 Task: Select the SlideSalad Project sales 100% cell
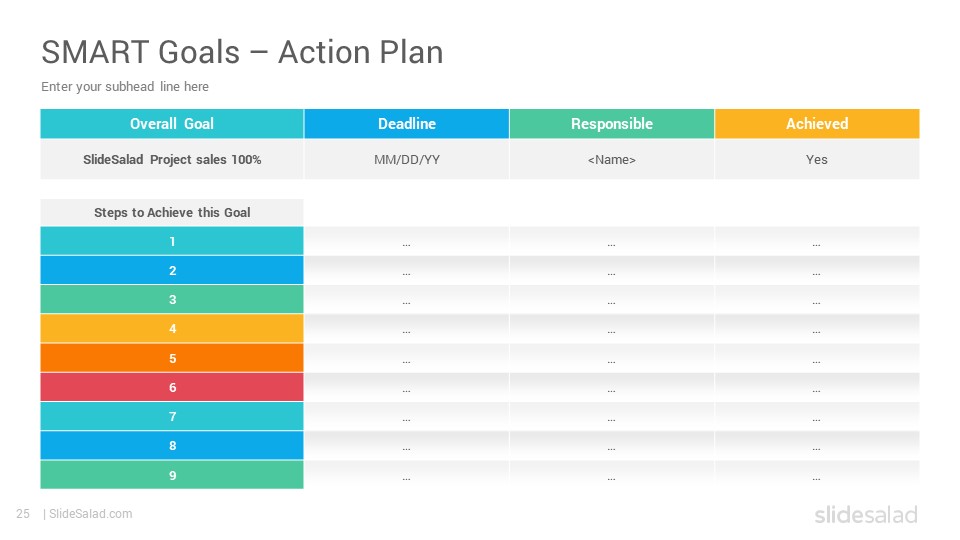172,159
